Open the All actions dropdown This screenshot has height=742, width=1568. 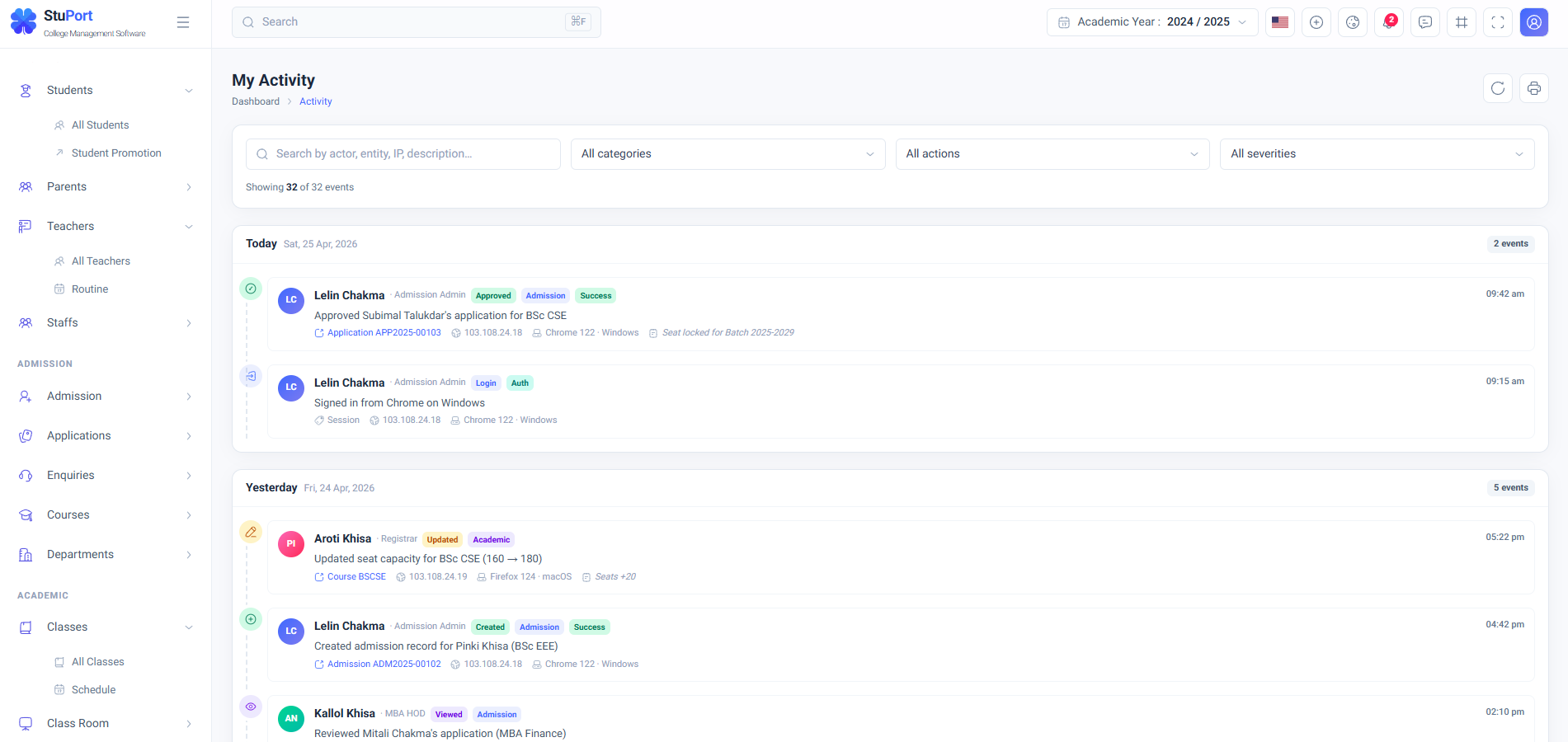click(1052, 154)
